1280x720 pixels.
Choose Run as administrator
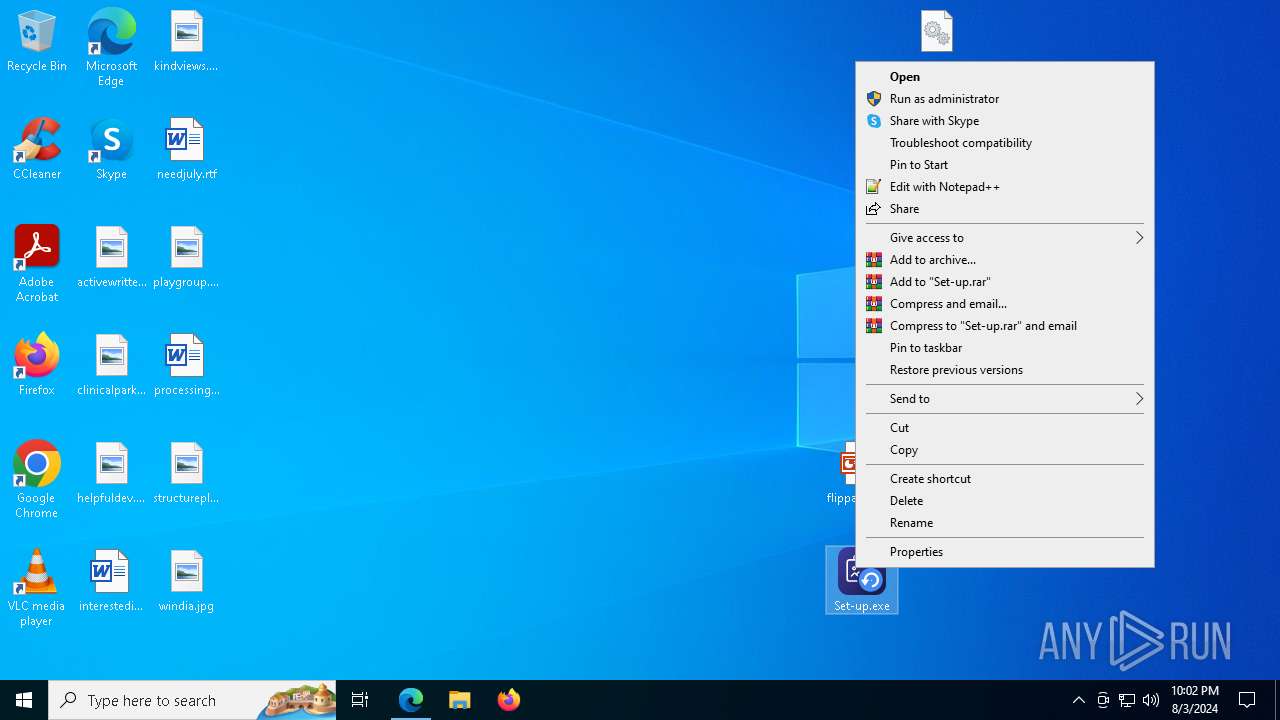coord(1005,99)
